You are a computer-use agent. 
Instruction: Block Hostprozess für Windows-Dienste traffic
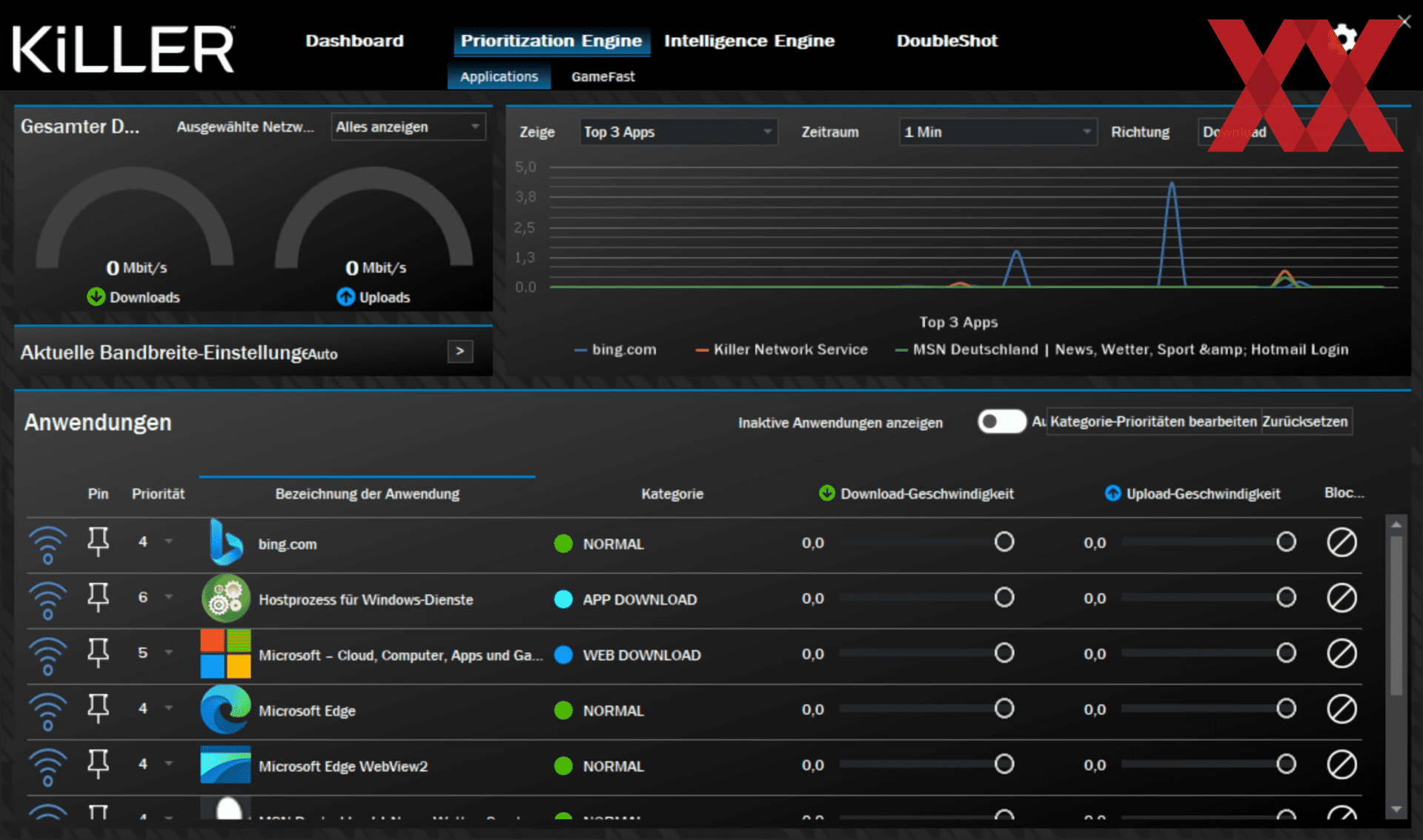coord(1341,598)
